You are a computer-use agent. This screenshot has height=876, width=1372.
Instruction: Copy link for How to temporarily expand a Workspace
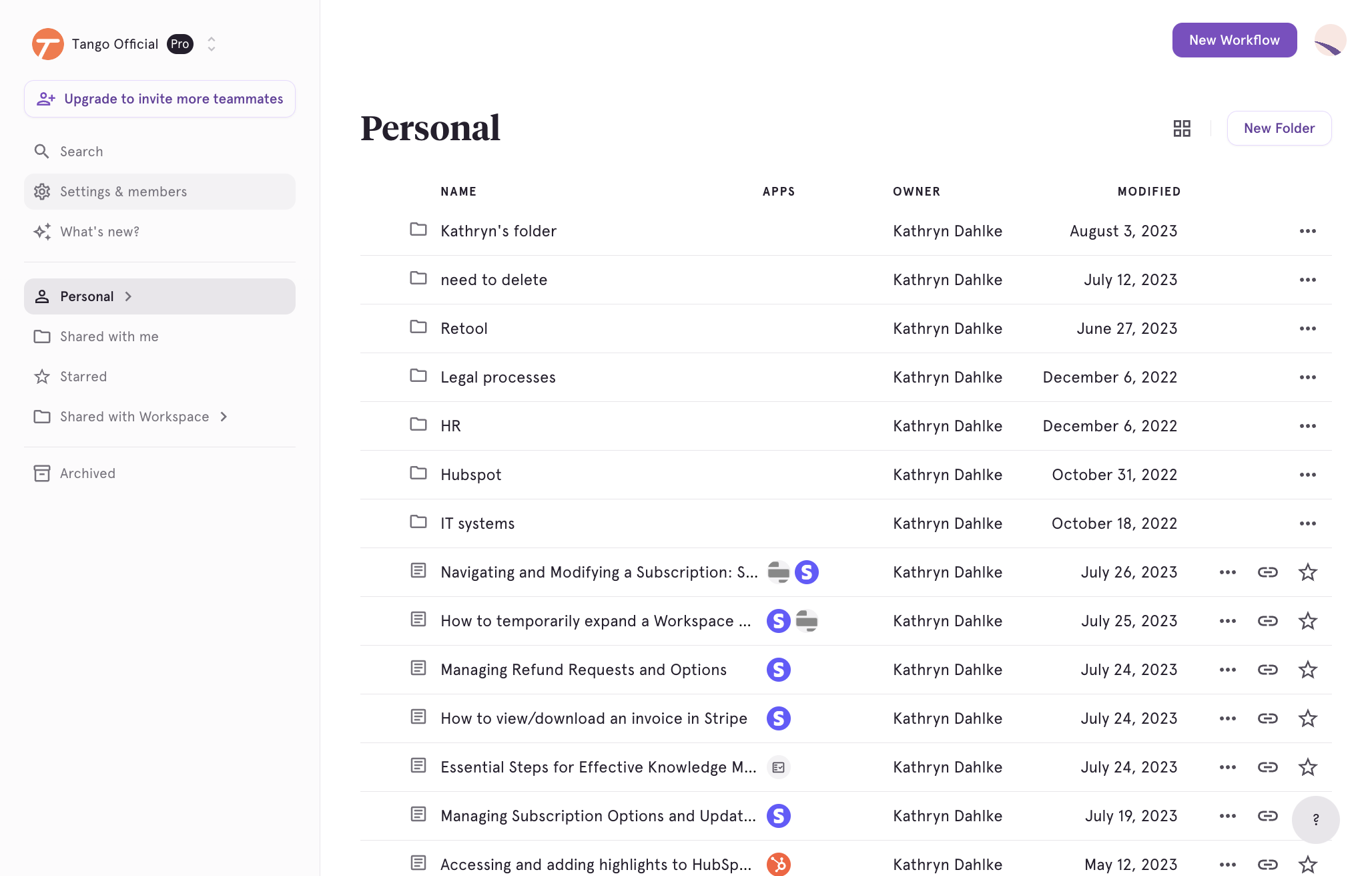[1267, 621]
